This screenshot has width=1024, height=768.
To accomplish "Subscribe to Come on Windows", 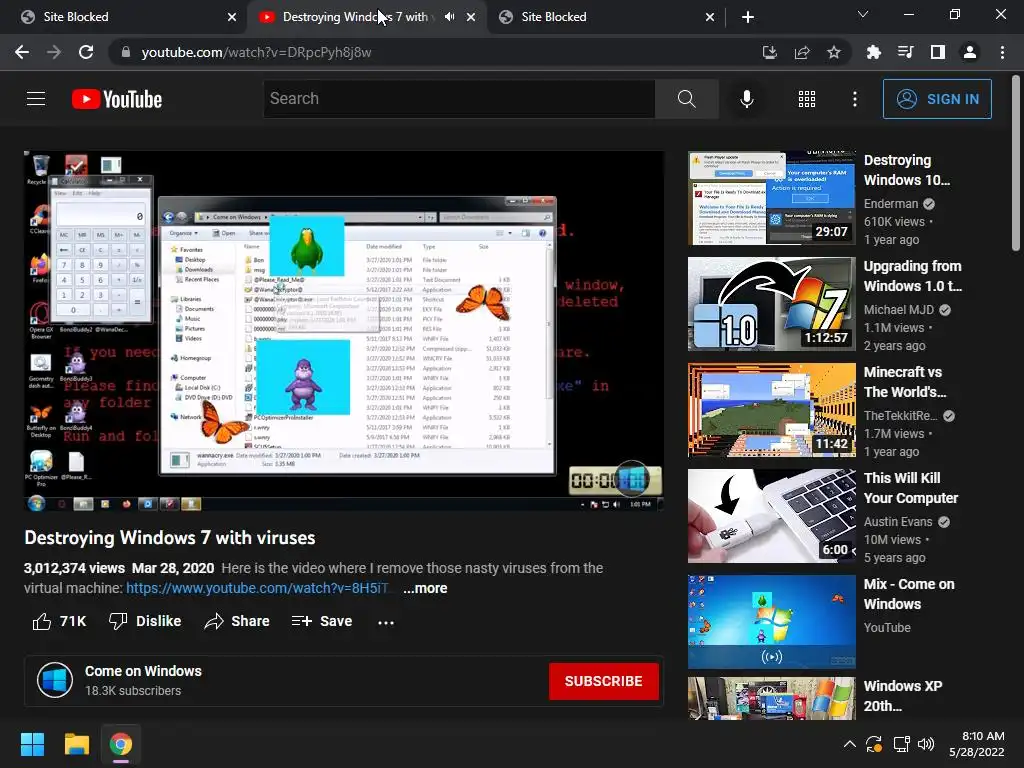I will coord(603,681).
